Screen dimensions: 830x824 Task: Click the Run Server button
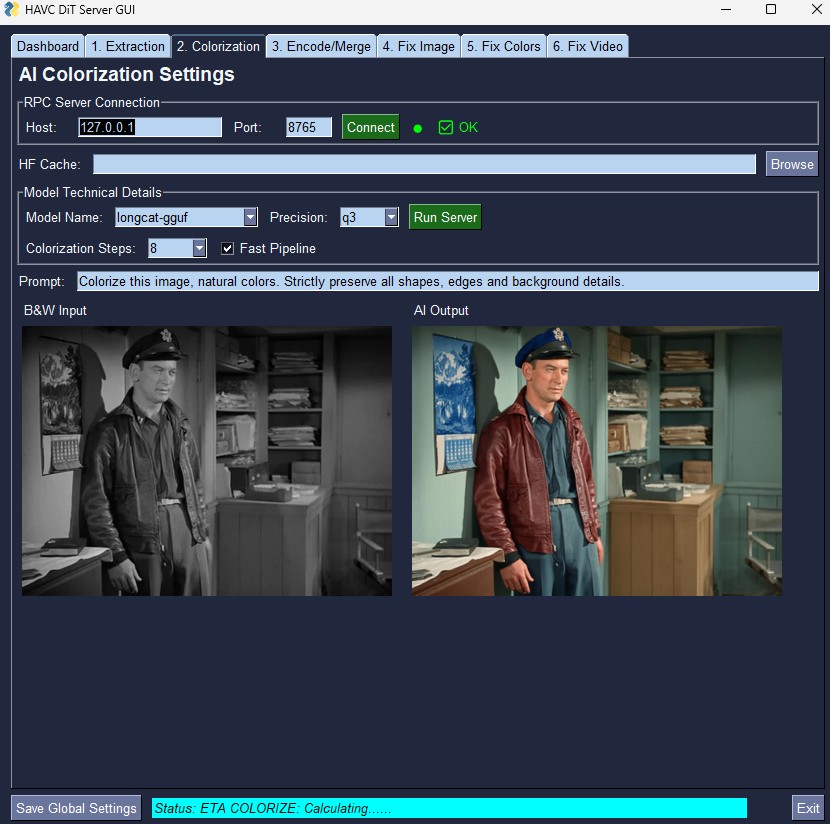coord(445,217)
